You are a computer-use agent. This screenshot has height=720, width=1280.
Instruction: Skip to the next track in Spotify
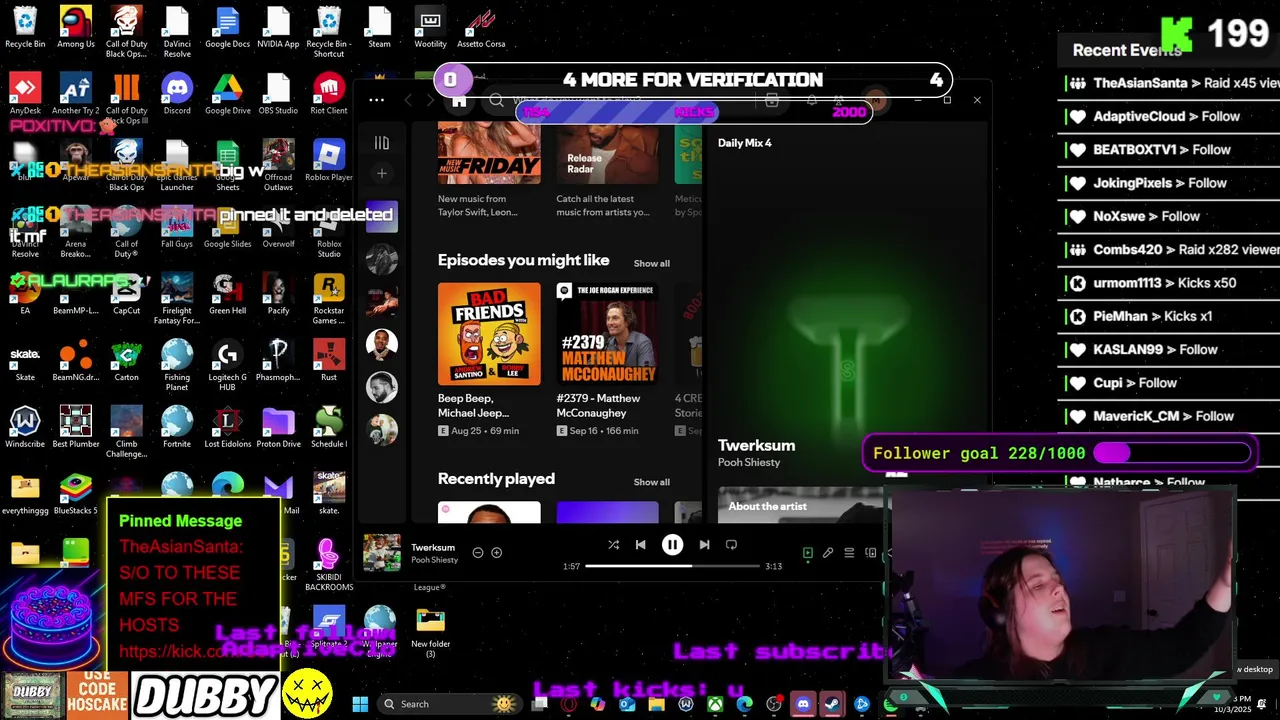tap(704, 545)
